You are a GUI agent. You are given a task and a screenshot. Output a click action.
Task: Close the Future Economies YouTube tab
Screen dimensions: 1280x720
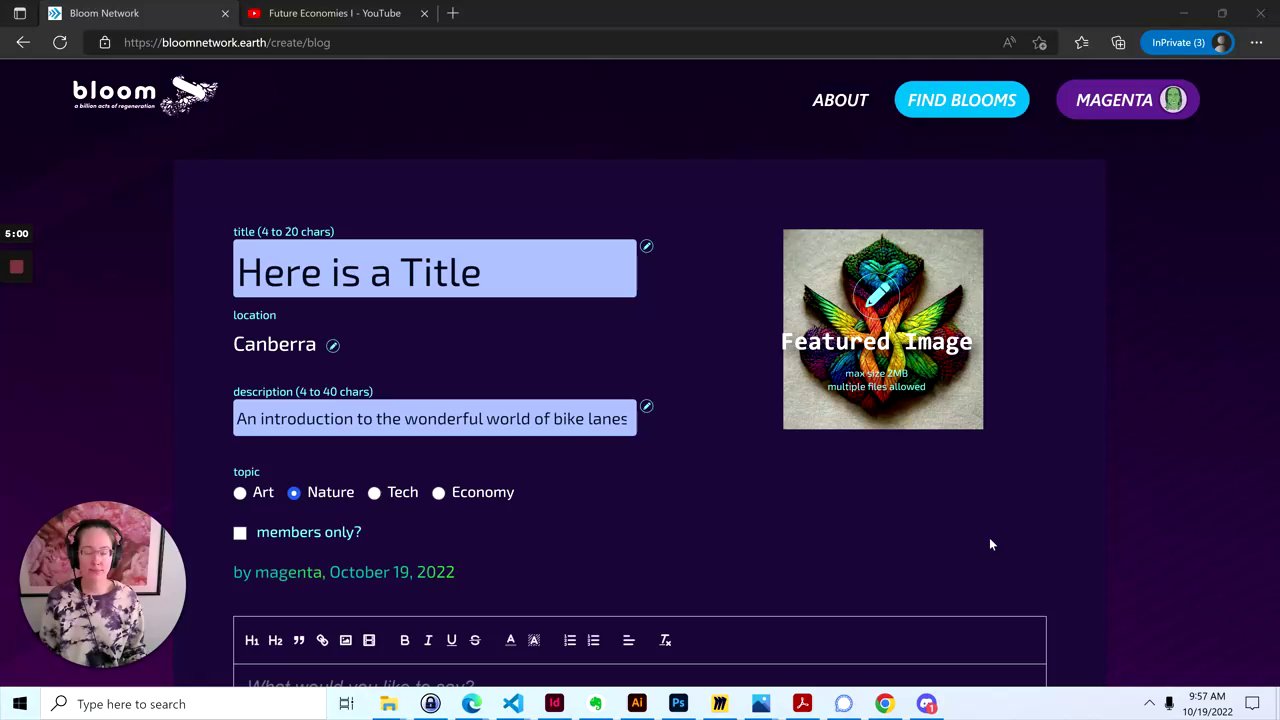[424, 13]
